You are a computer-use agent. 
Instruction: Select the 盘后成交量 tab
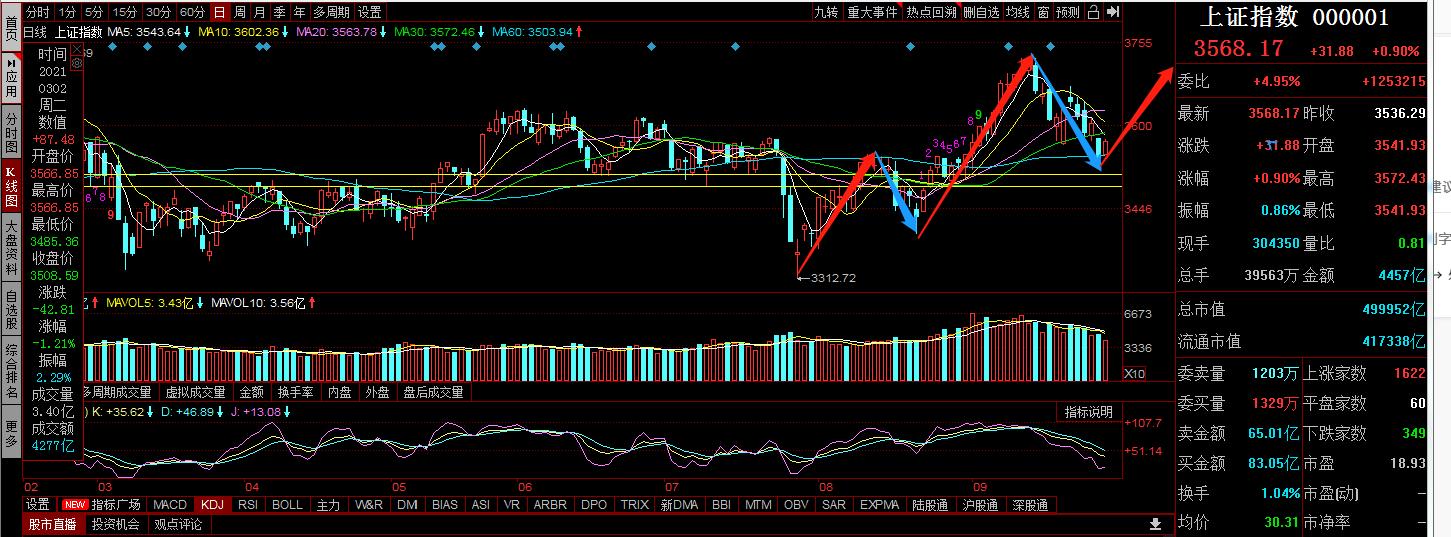point(433,392)
